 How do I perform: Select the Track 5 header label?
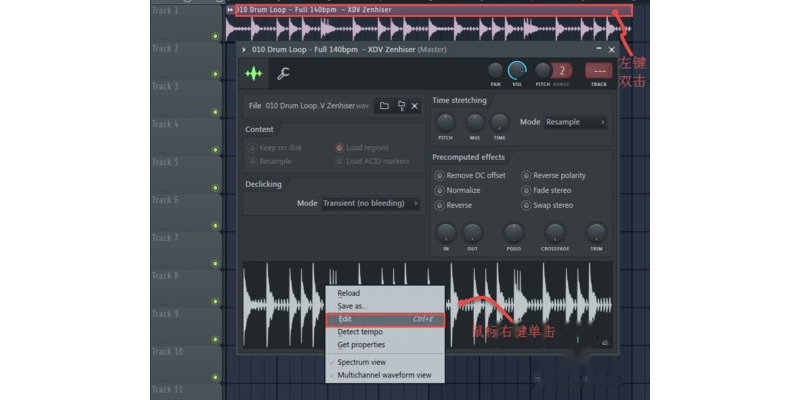[x=165, y=162]
